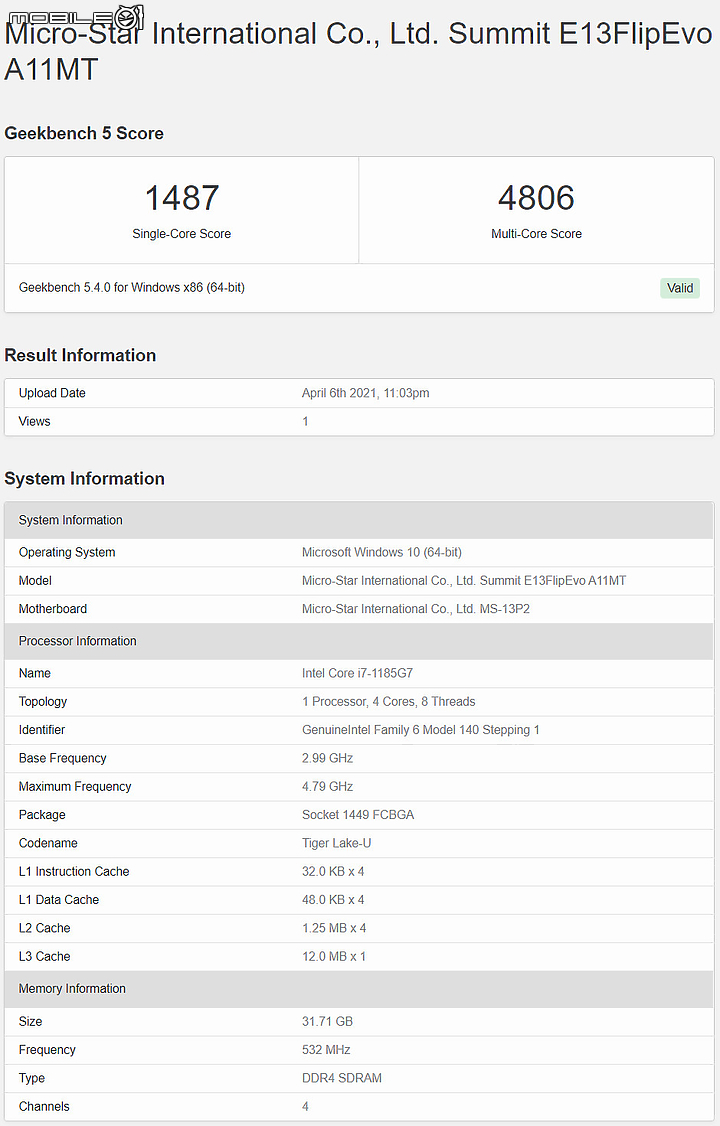
Task: Click the System Information table header row
Action: [359, 520]
